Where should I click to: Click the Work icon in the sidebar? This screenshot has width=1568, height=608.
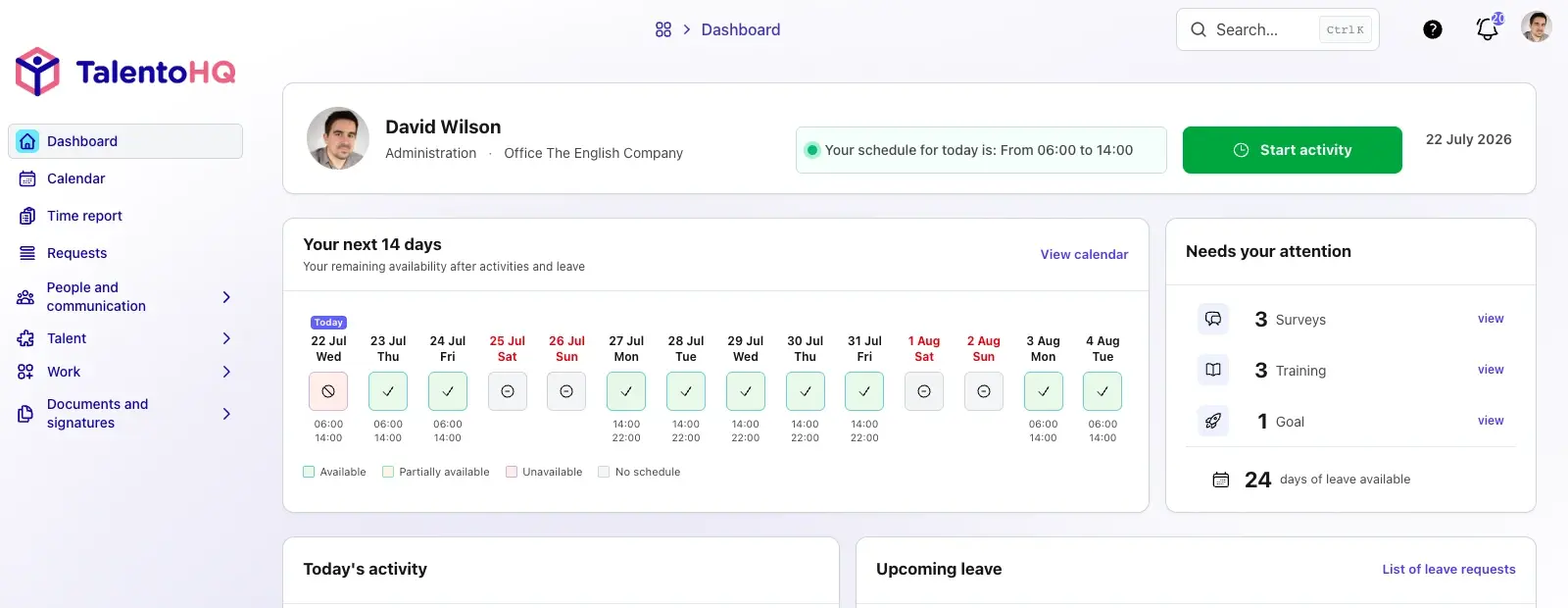tap(25, 372)
